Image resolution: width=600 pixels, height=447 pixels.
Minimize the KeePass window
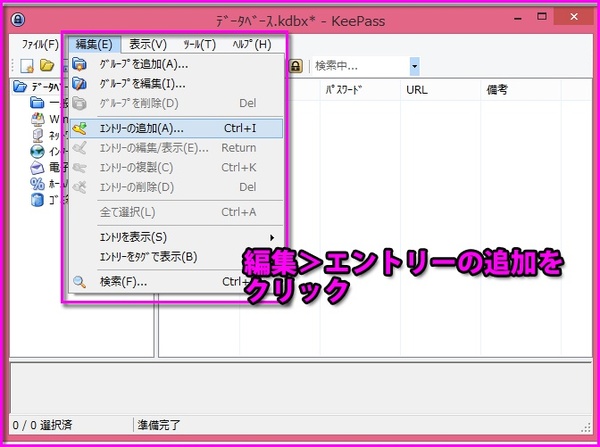(518, 18)
